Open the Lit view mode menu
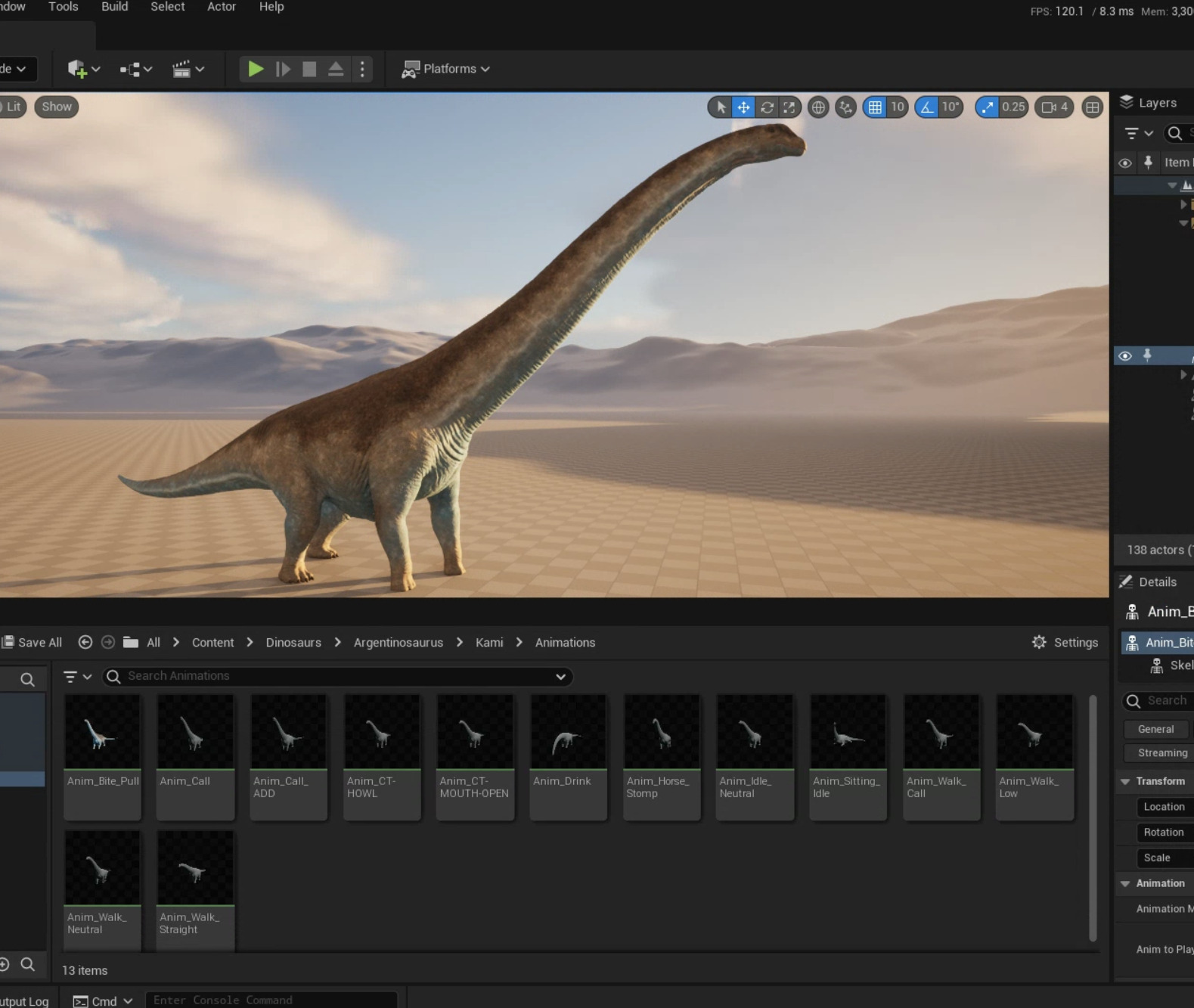This screenshot has height=1008, width=1194. [13, 107]
